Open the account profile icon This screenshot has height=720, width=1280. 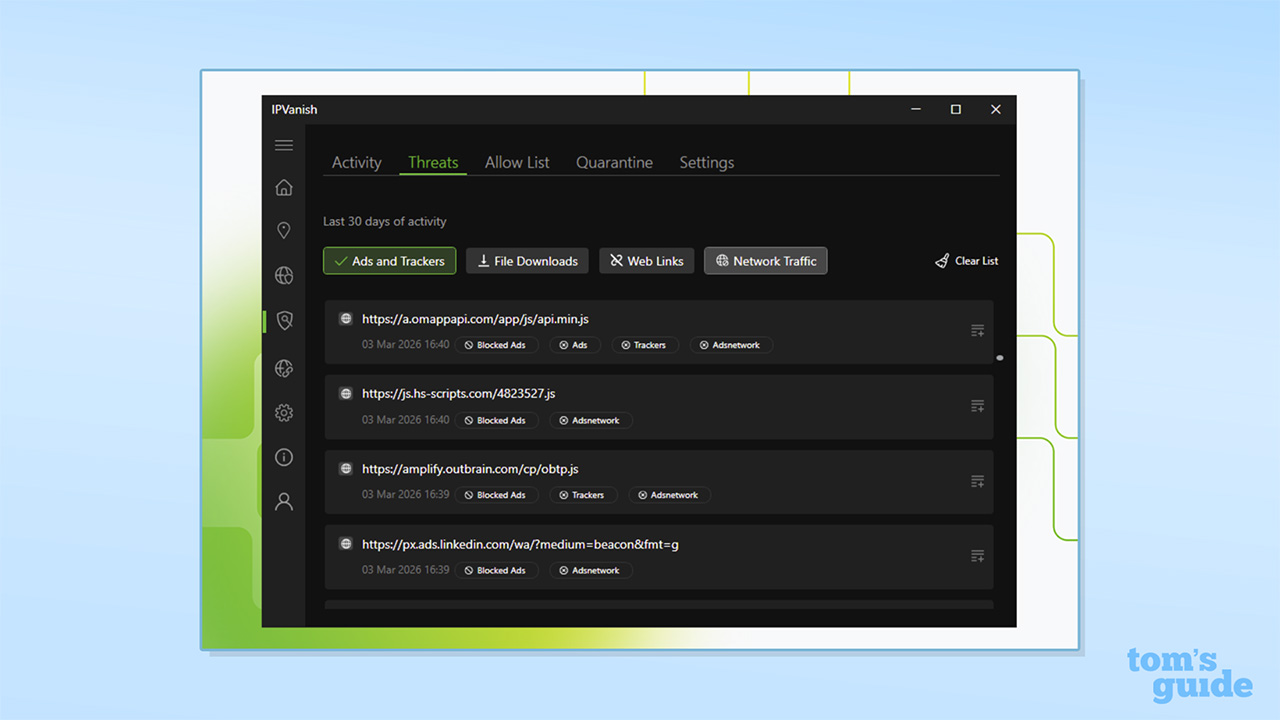pos(284,500)
